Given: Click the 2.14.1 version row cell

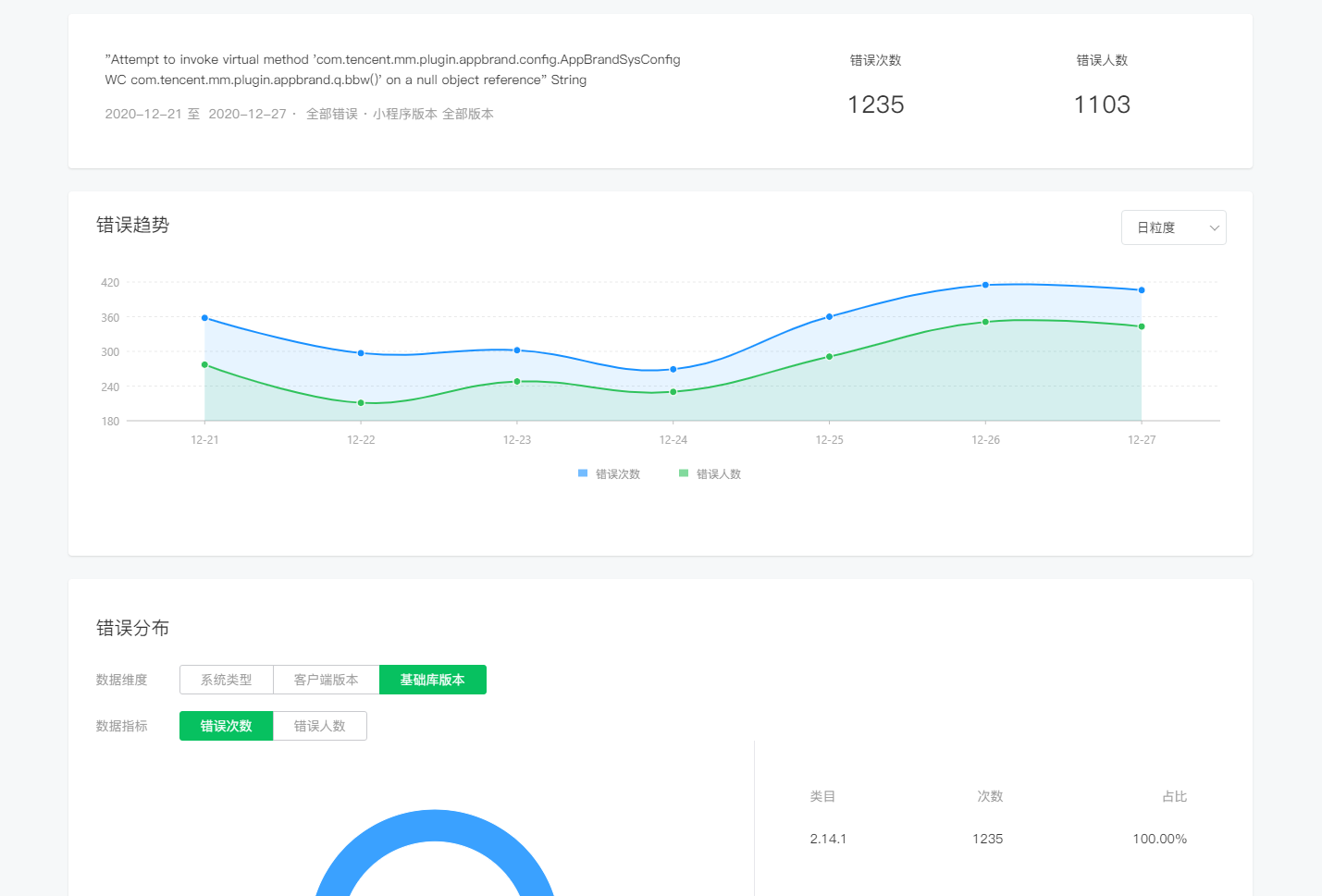Looking at the screenshot, I should (x=828, y=839).
